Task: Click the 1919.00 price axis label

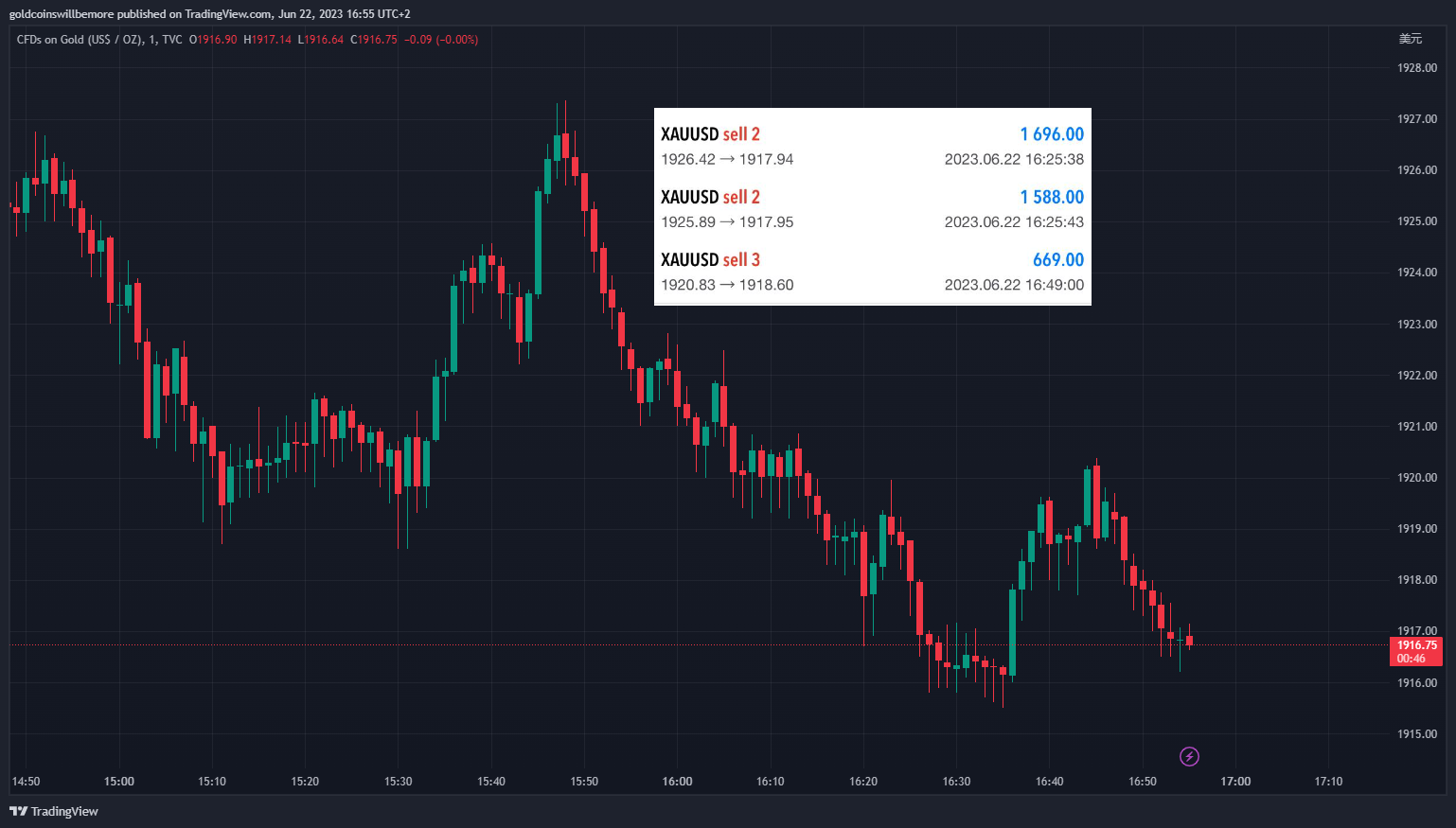Action: pos(1417,528)
